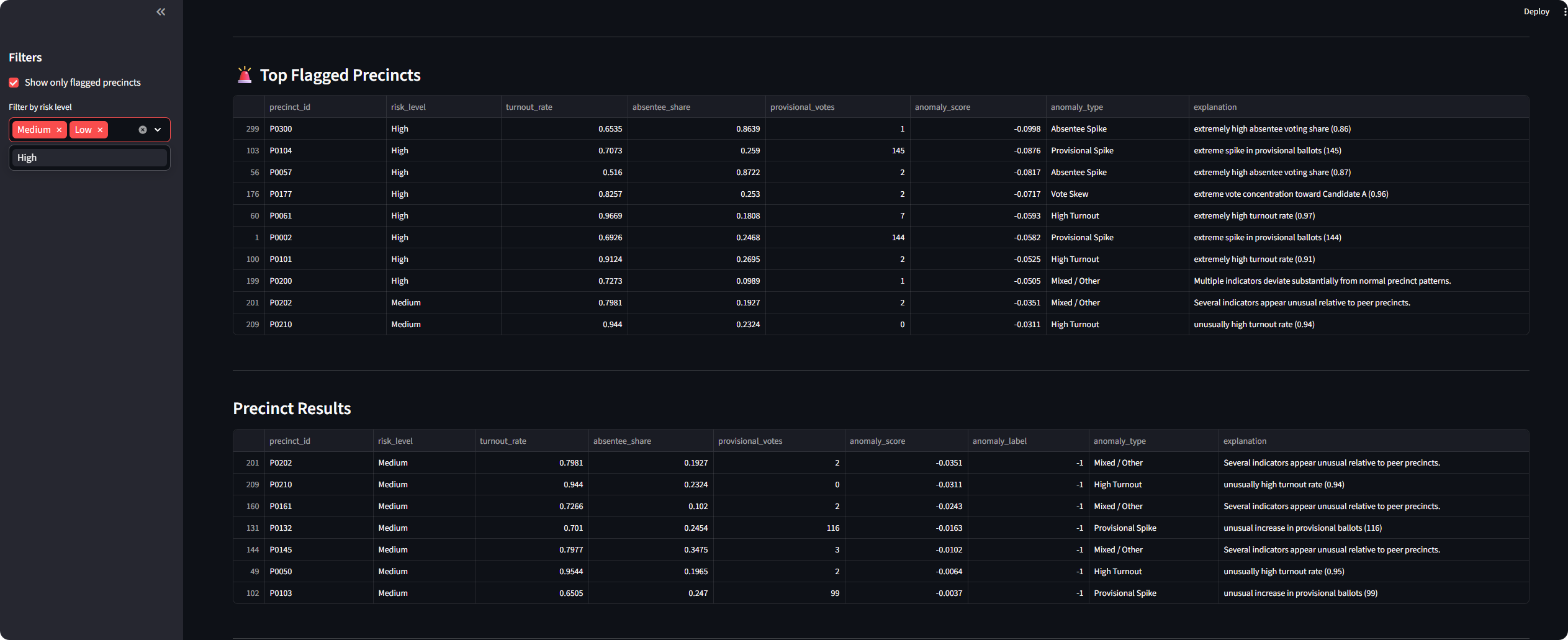Select the P0002 precinct cell
This screenshot has height=640, width=1568.
(x=325, y=237)
